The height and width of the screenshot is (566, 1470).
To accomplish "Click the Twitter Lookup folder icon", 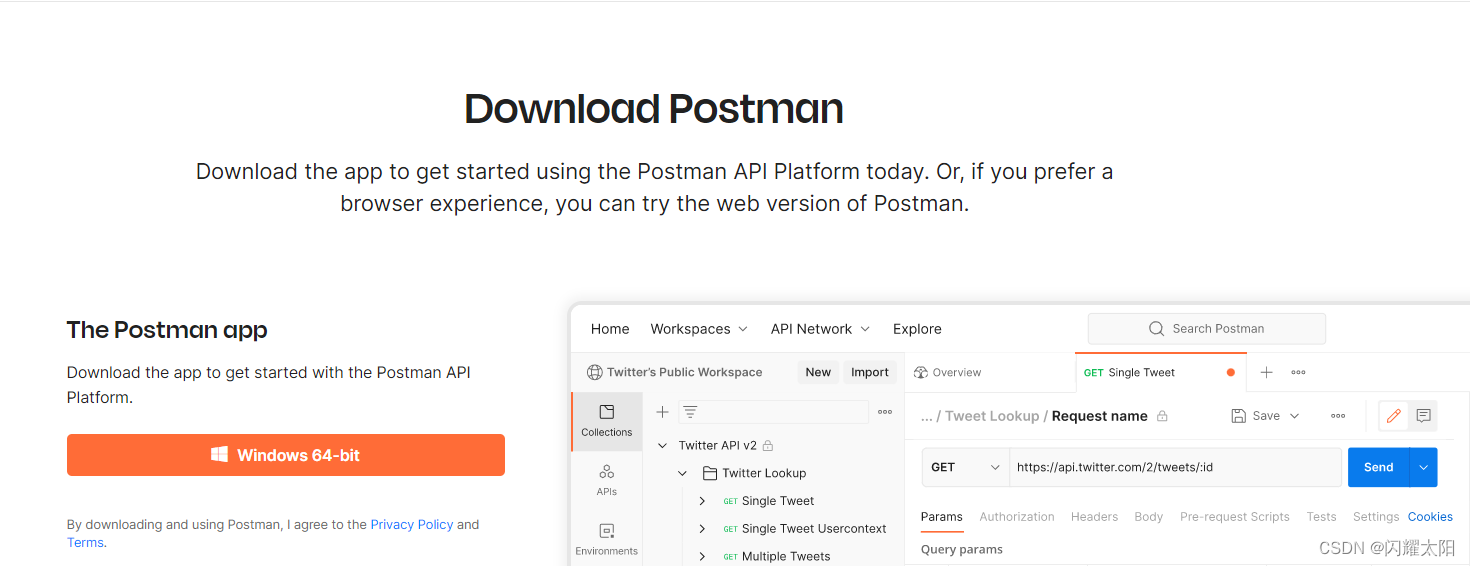I will click(x=710, y=473).
